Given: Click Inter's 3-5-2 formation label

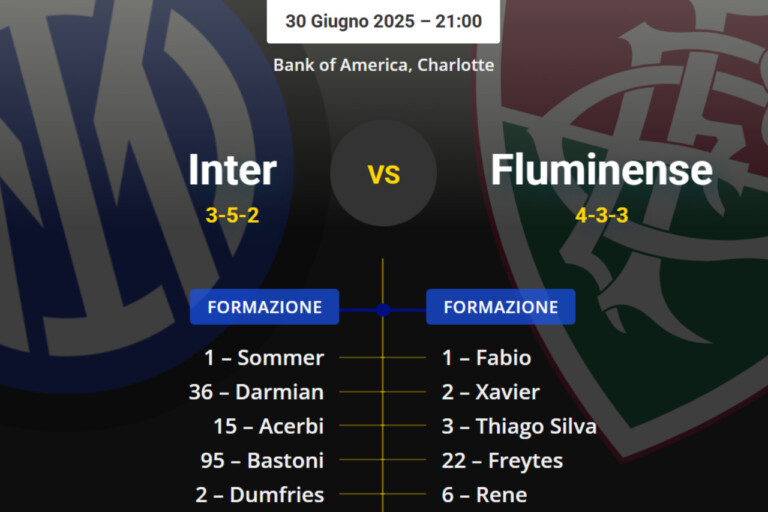Looking at the screenshot, I should point(232,215).
